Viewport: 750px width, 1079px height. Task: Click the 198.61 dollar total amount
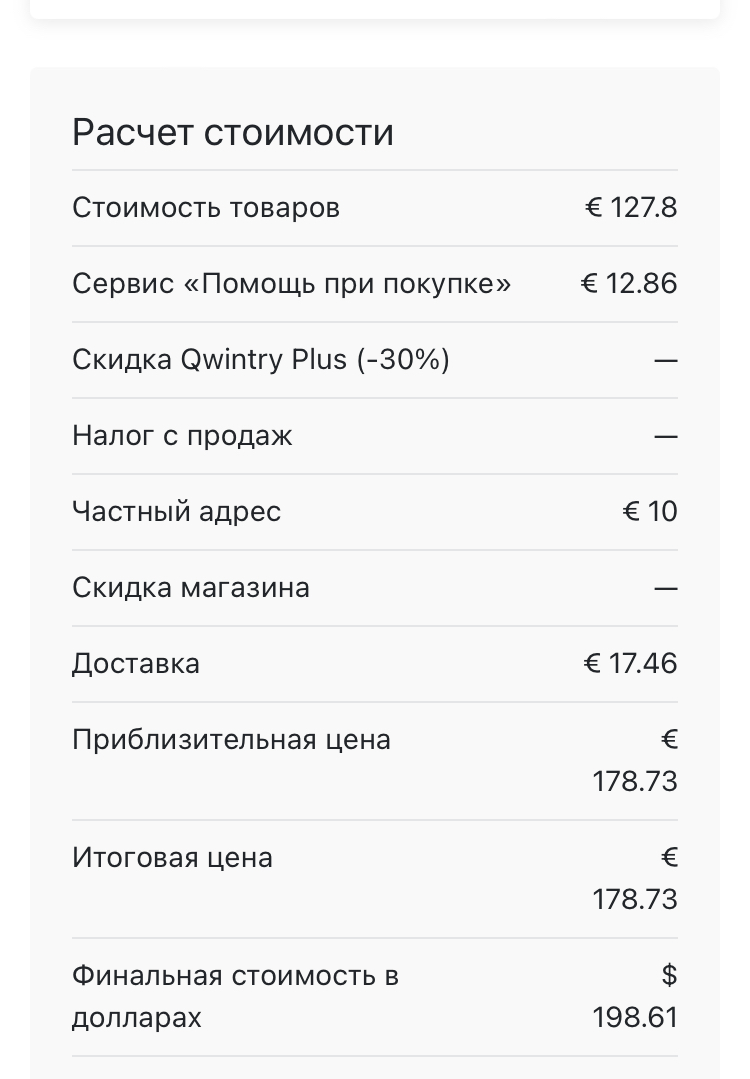point(635,1018)
